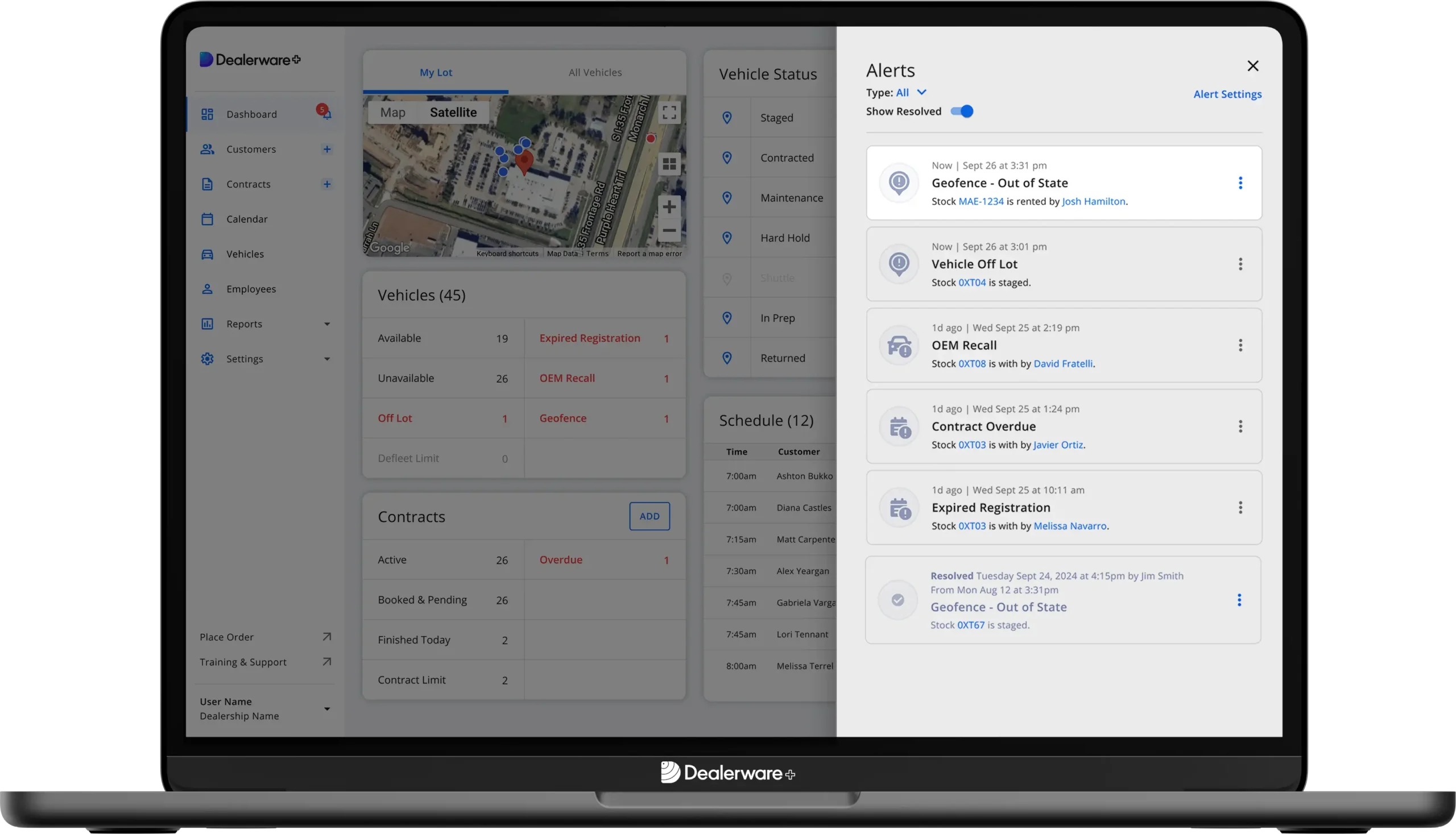Open options for Geofence MAE-1234 alert
This screenshot has height=834, width=1456.
(1240, 182)
